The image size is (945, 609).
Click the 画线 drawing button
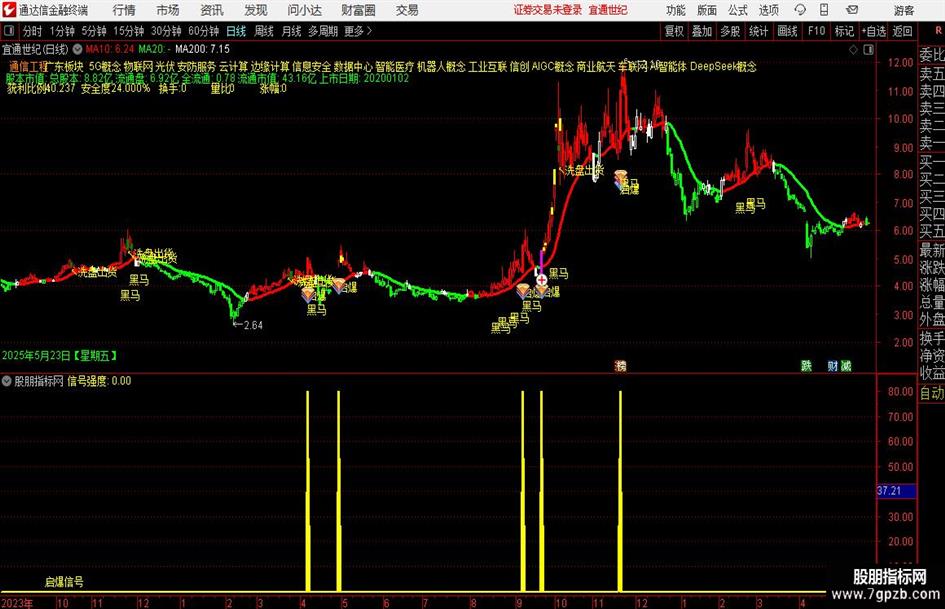[x=788, y=31]
